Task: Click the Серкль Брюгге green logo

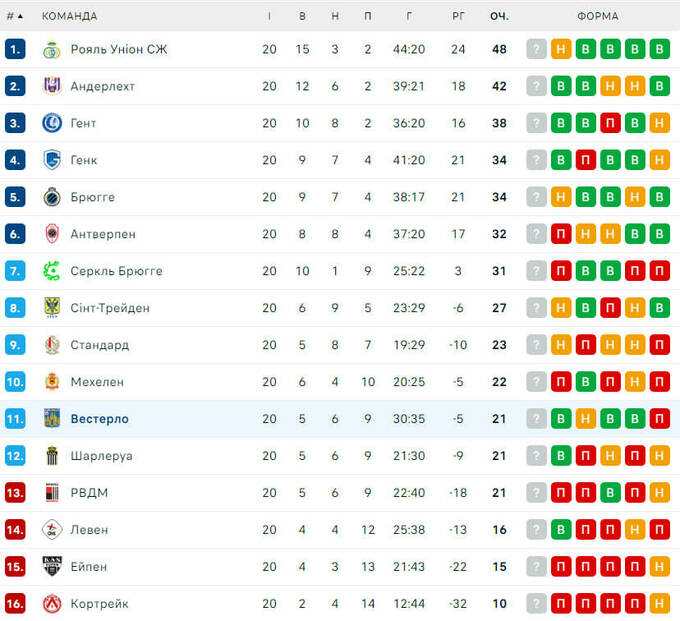Action: point(52,271)
